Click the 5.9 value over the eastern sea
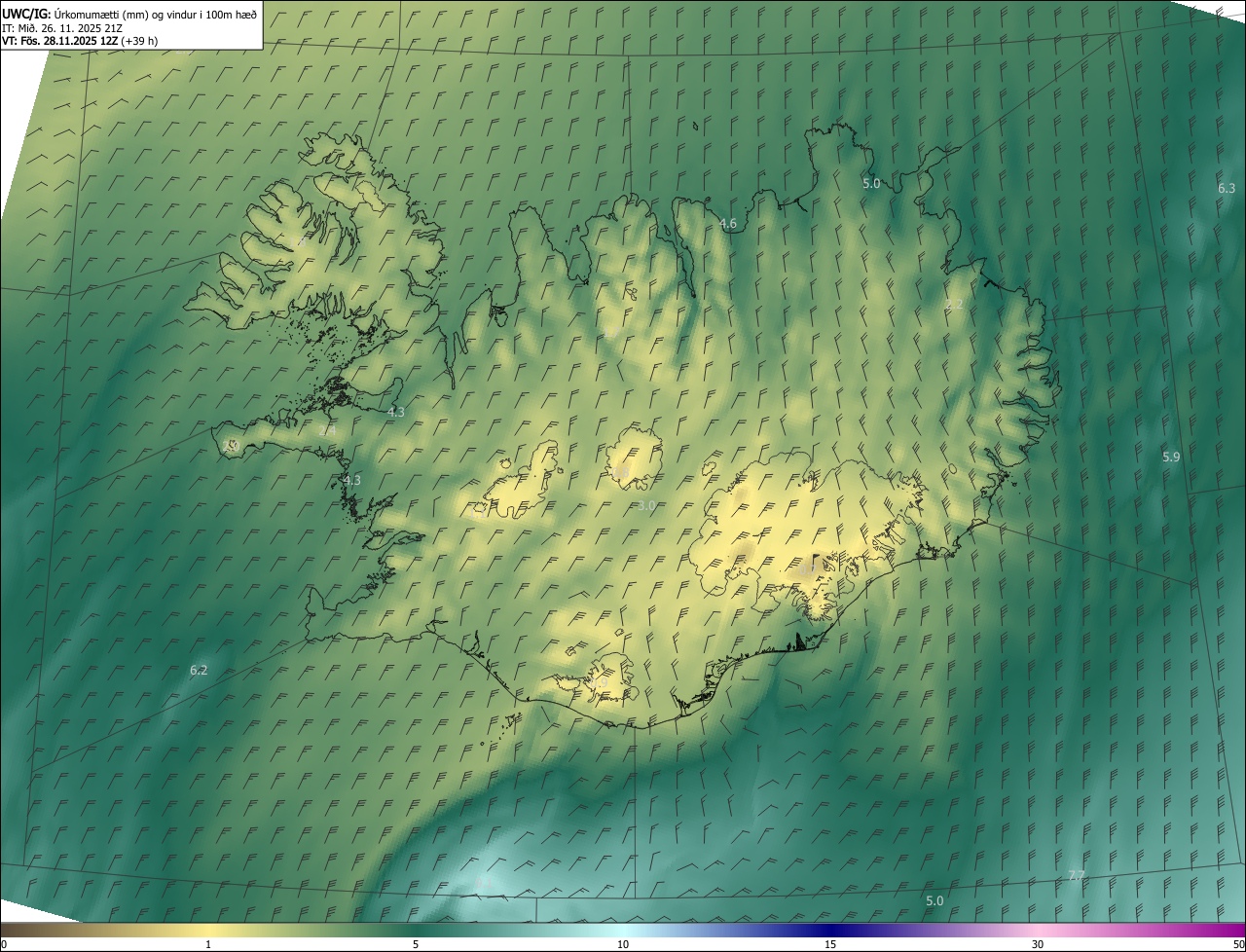Viewport: 1246px width, 952px height. (x=1171, y=457)
